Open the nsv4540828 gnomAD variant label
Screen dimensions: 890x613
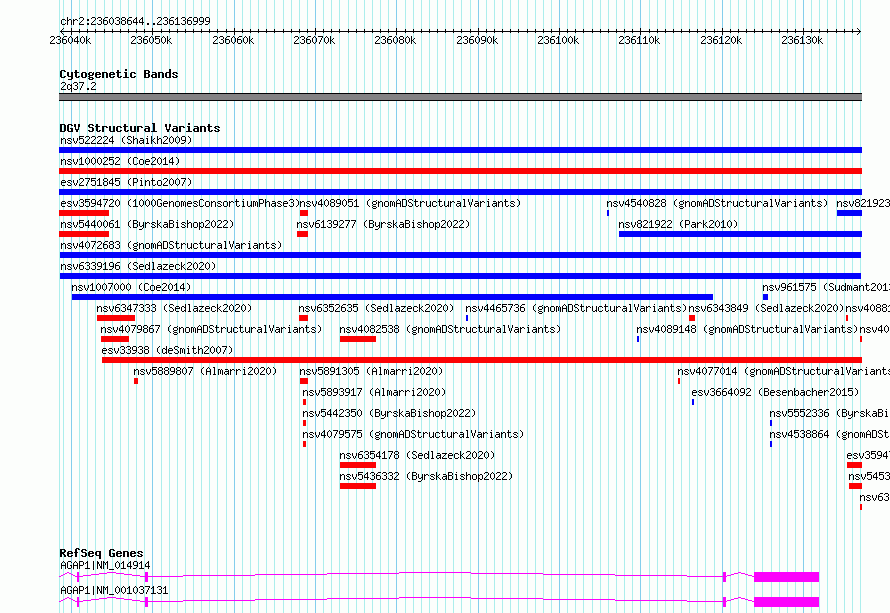tap(717, 203)
